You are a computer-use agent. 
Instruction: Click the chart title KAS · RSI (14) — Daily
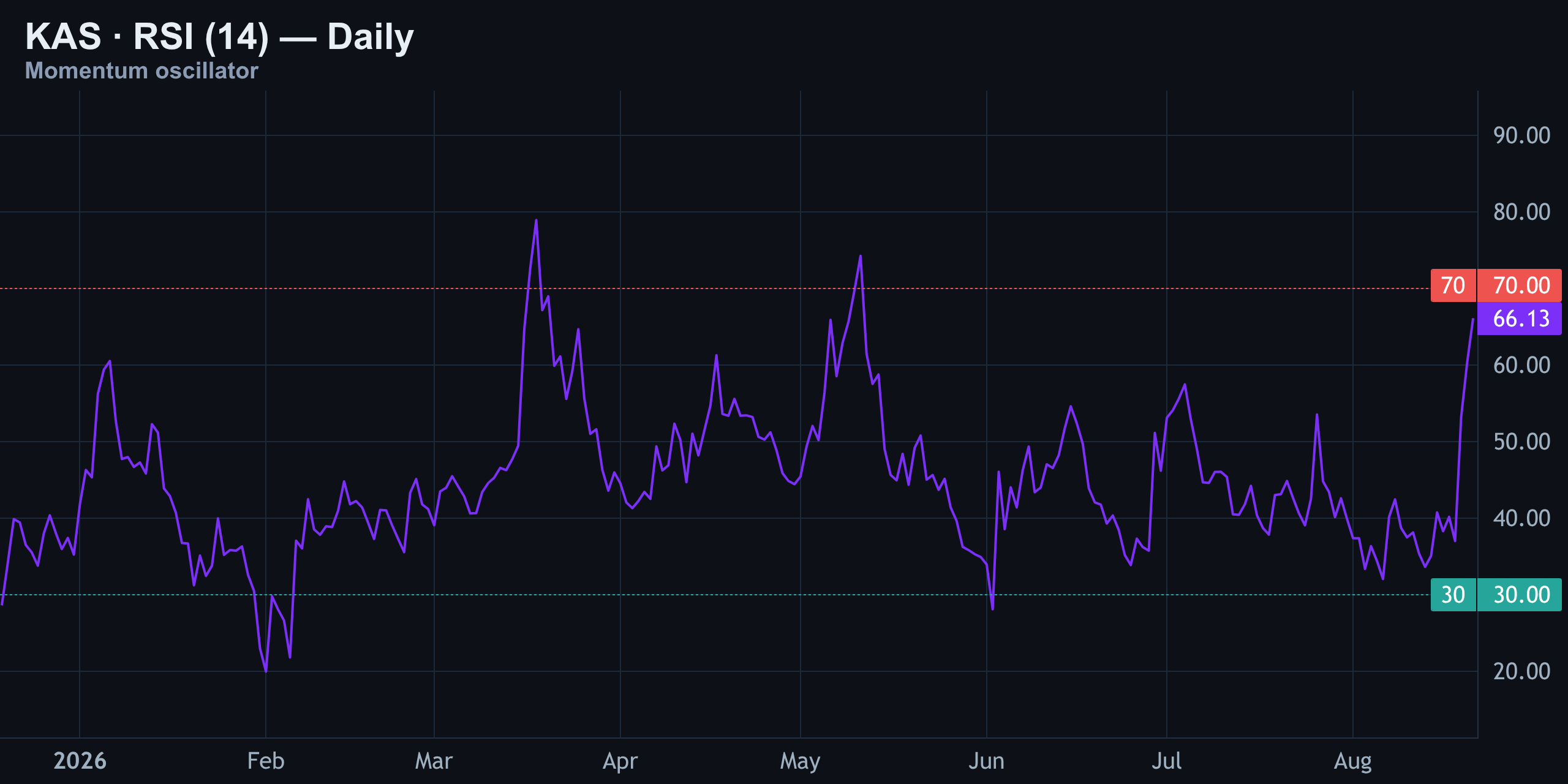click(x=219, y=37)
